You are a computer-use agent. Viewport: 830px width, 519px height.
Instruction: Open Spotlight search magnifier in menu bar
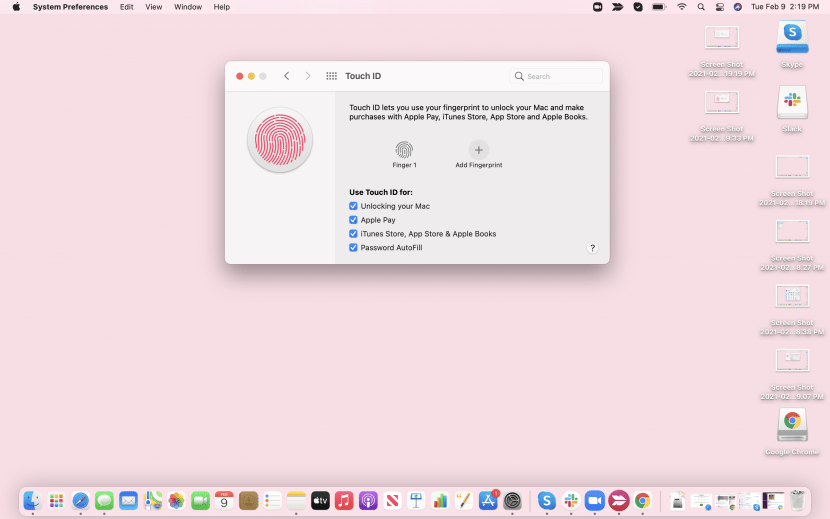701,7
